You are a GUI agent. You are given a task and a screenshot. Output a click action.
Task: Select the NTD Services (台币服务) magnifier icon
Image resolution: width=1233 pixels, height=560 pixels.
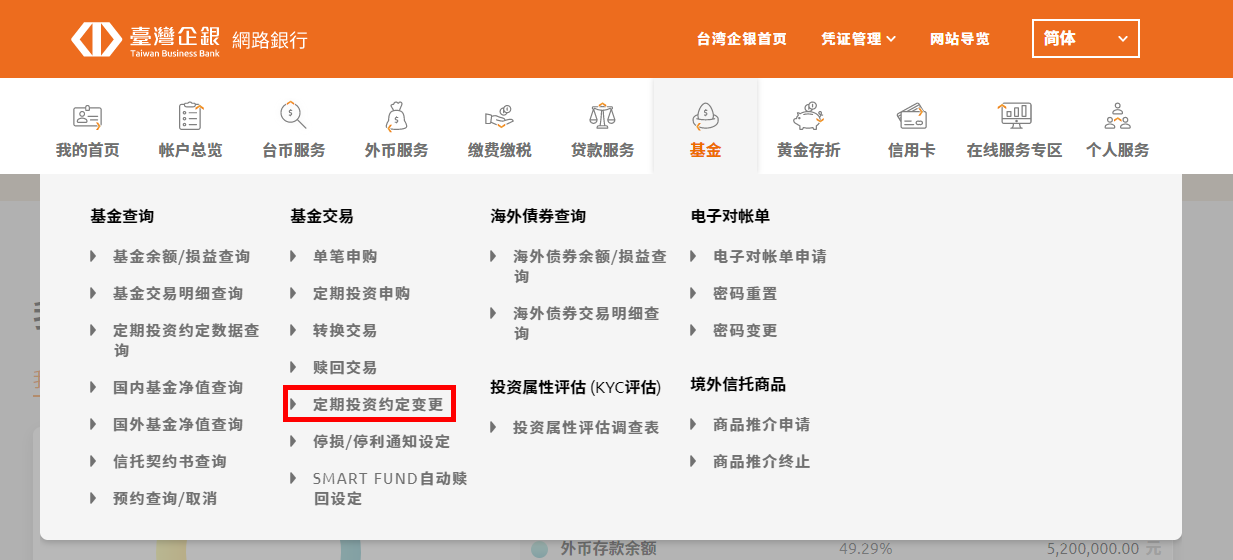pyautogui.click(x=293, y=117)
